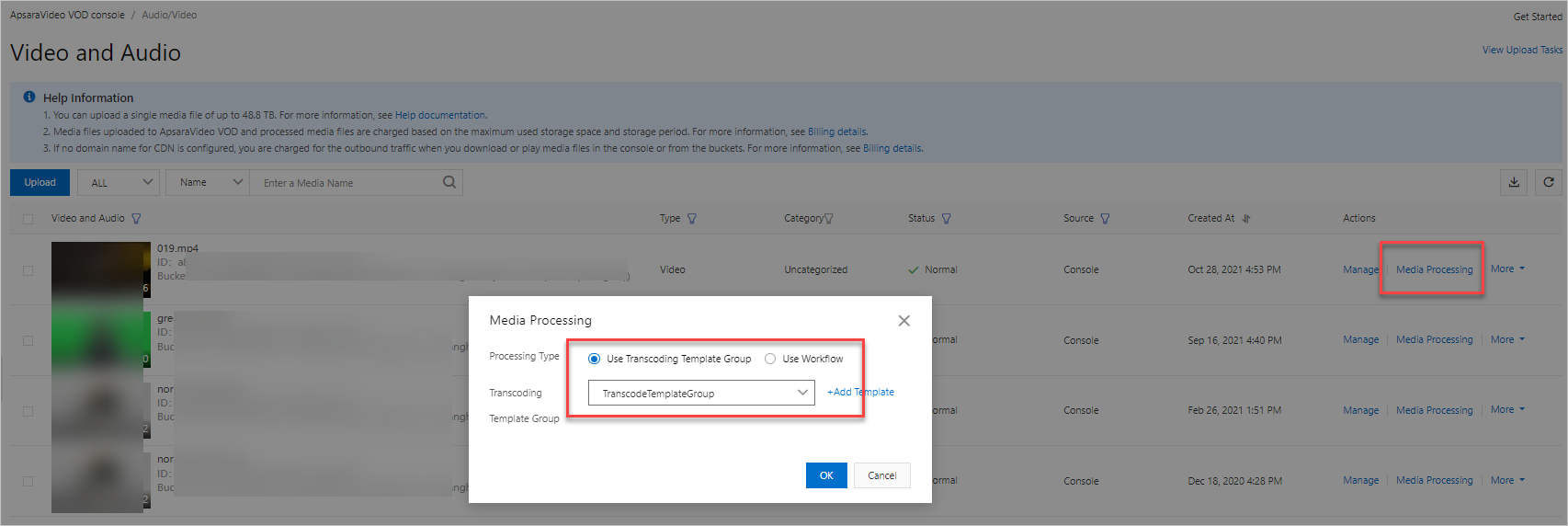Toggle the select-all header checkbox

click(28, 219)
